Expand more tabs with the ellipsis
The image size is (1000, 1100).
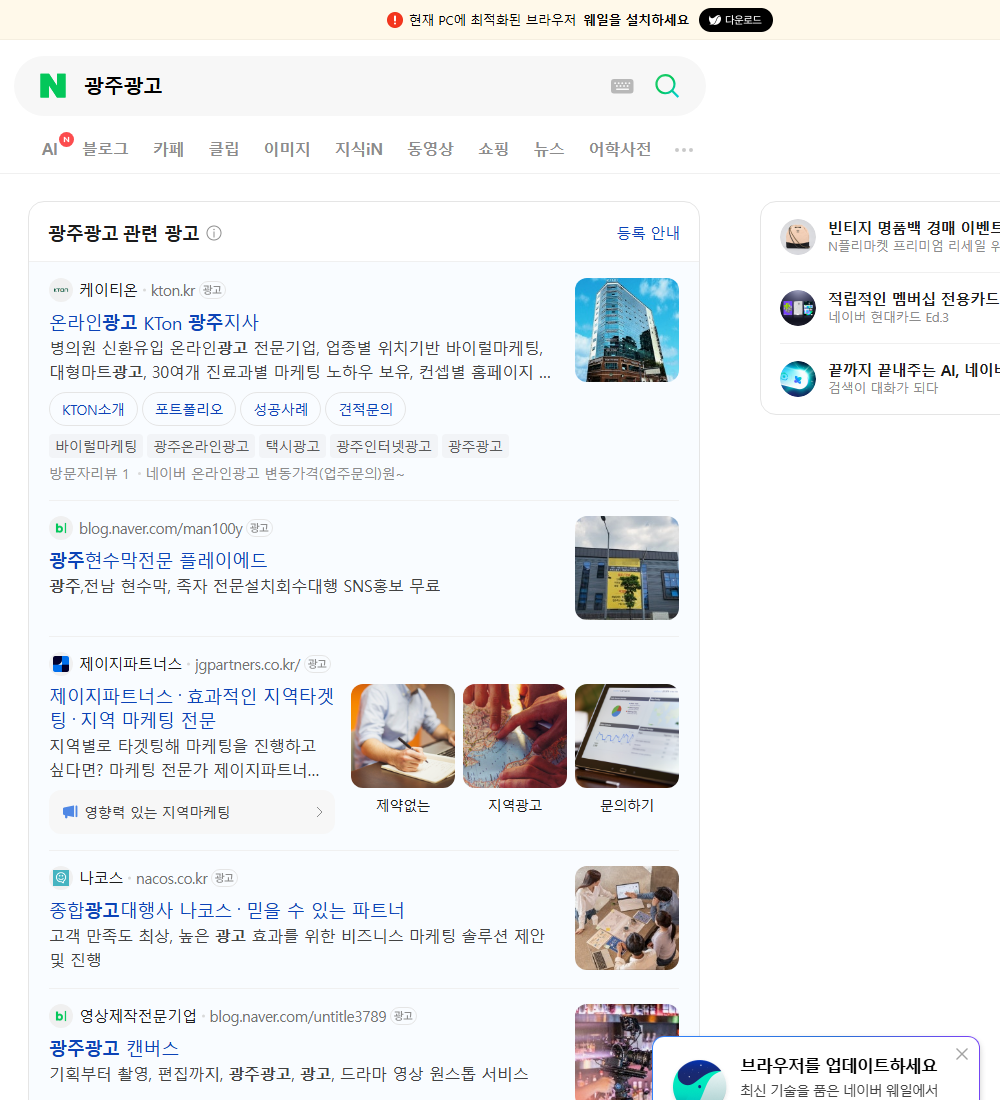[x=684, y=149]
